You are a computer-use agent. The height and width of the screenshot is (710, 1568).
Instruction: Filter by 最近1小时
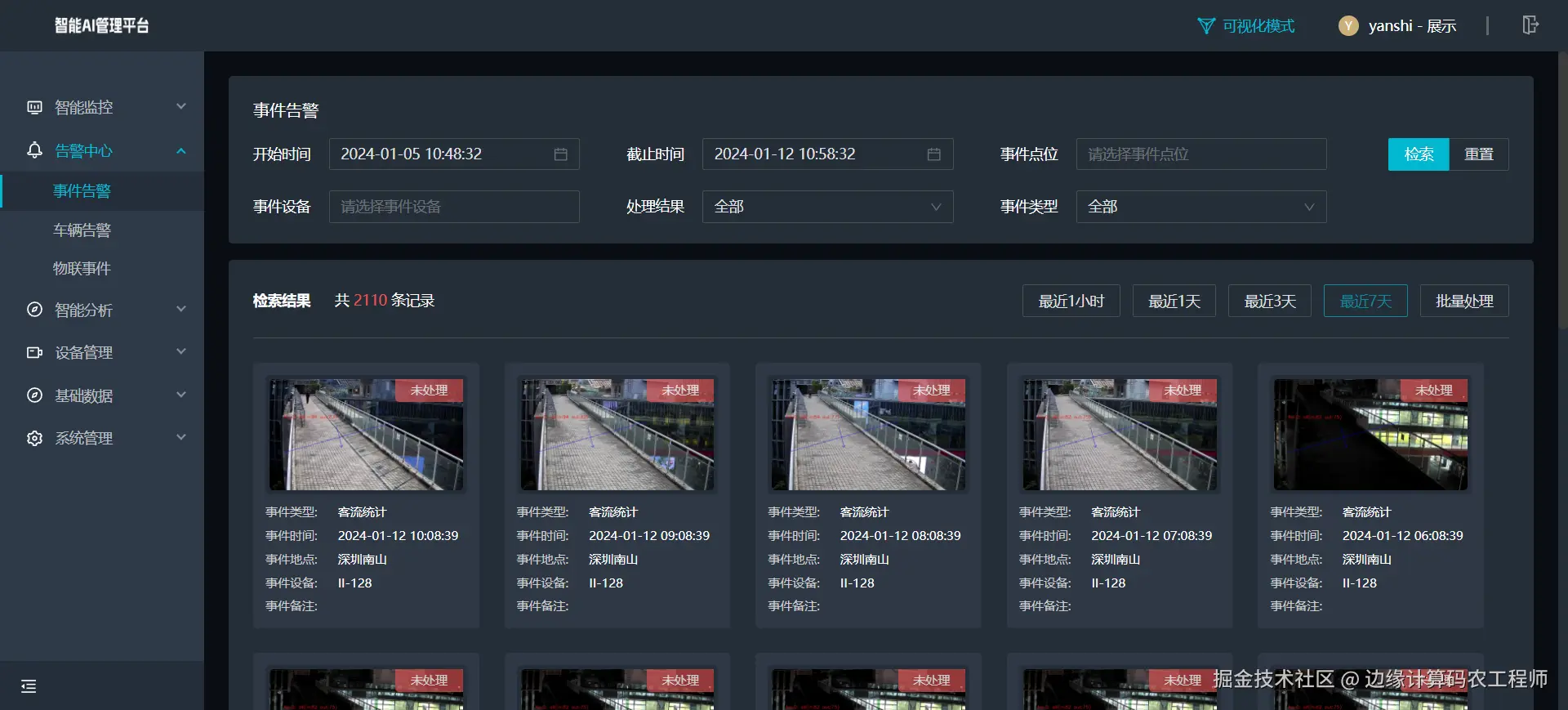coord(1071,301)
